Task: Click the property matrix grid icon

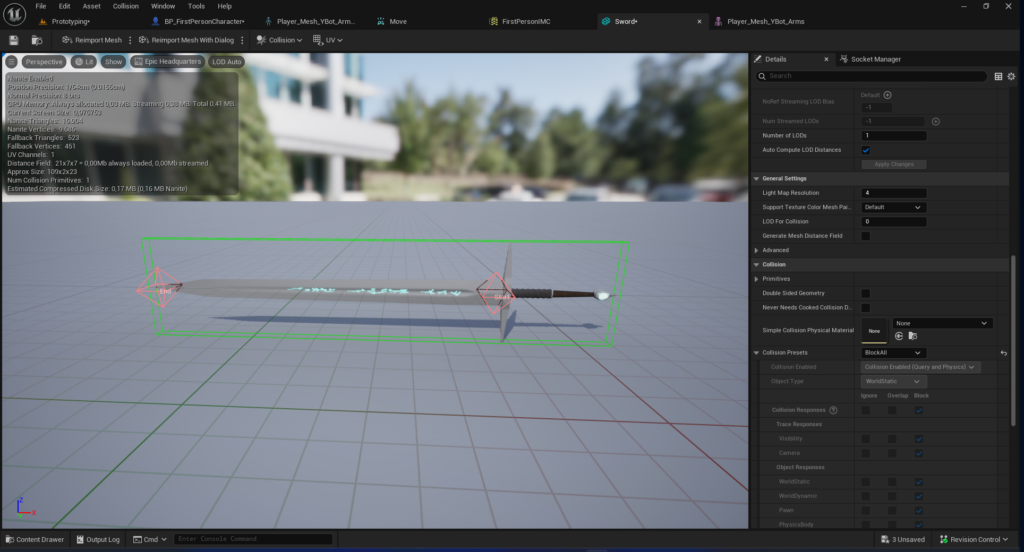Action: pyautogui.click(x=997, y=76)
